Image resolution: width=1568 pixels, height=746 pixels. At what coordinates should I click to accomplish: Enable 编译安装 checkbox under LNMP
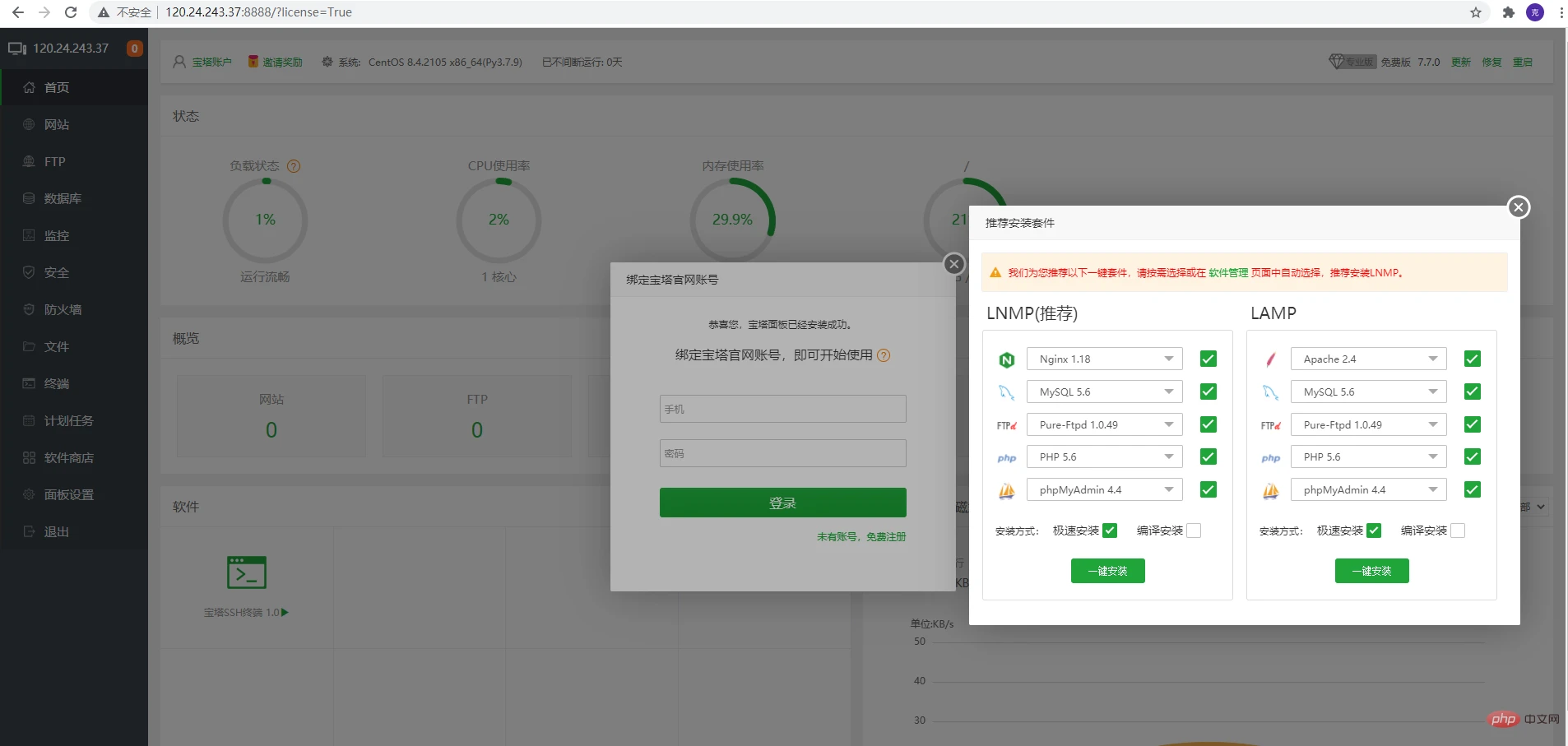tap(1194, 531)
